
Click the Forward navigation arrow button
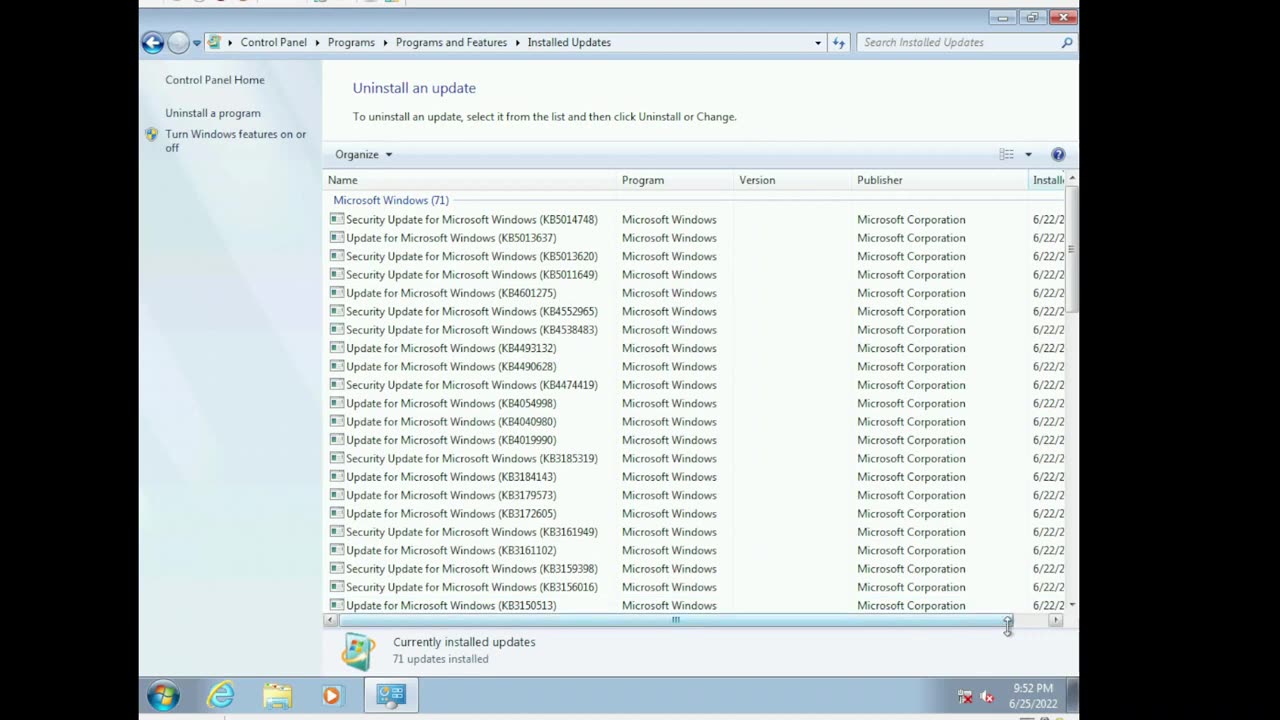click(x=178, y=42)
